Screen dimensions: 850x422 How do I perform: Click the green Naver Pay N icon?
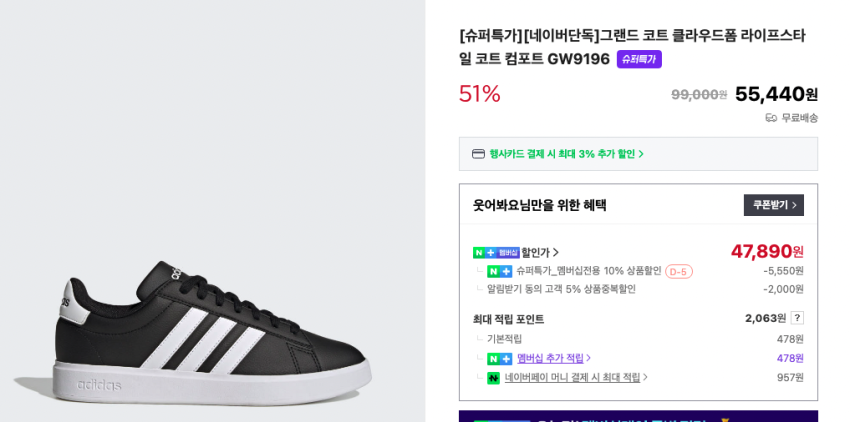click(493, 378)
